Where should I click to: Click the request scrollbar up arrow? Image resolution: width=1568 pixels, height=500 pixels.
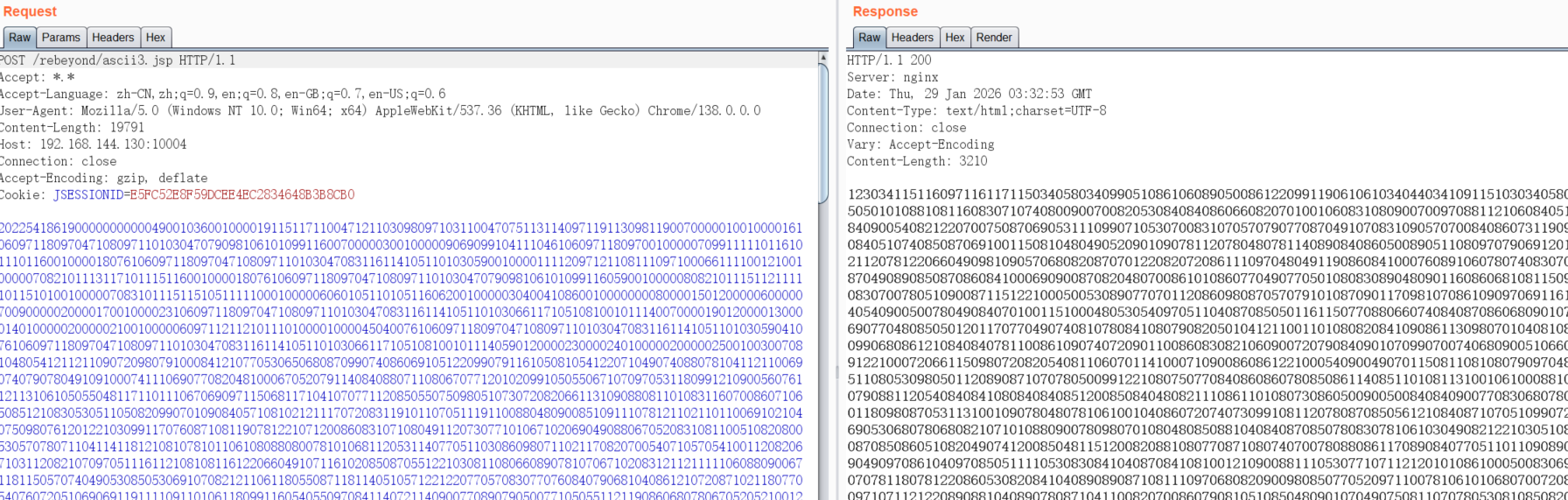click(822, 58)
